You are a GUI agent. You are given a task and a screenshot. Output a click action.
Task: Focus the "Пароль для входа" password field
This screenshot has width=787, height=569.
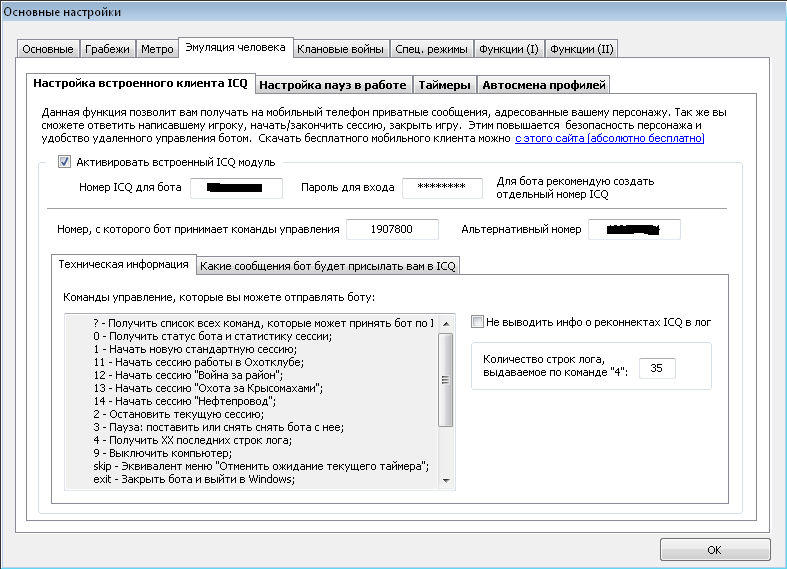pyautogui.click(x=442, y=188)
